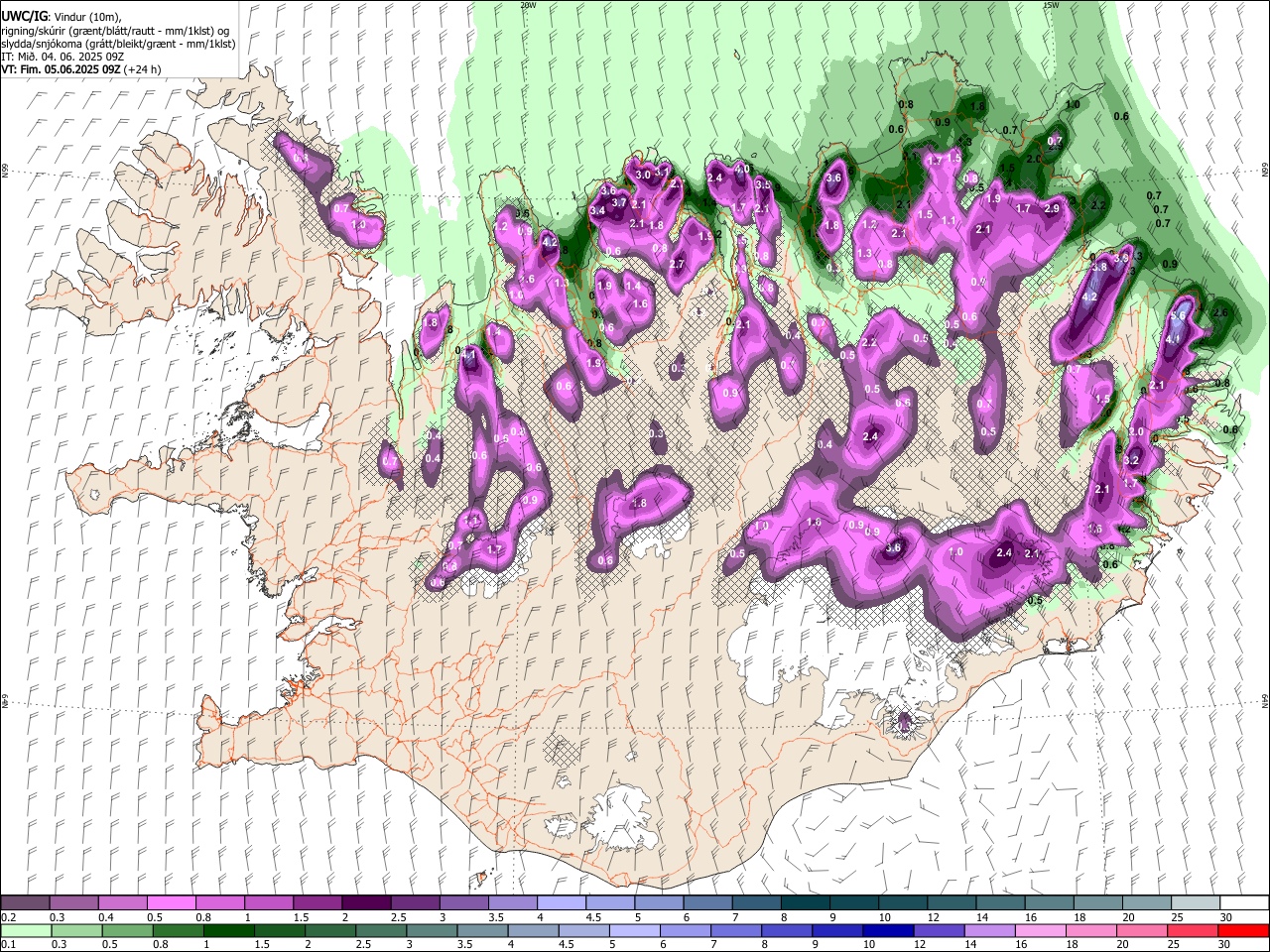Click the "0.2" label in the snow legend

pos(8,917)
